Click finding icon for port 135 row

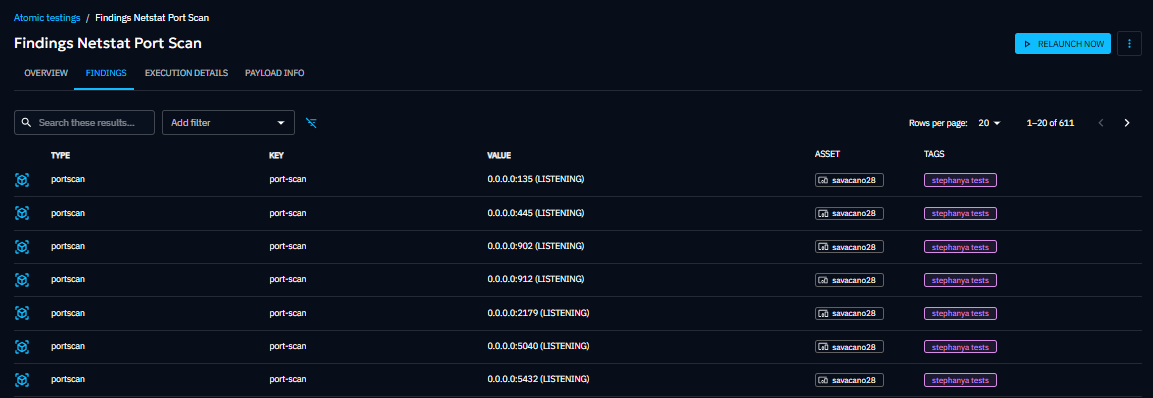[x=22, y=180]
